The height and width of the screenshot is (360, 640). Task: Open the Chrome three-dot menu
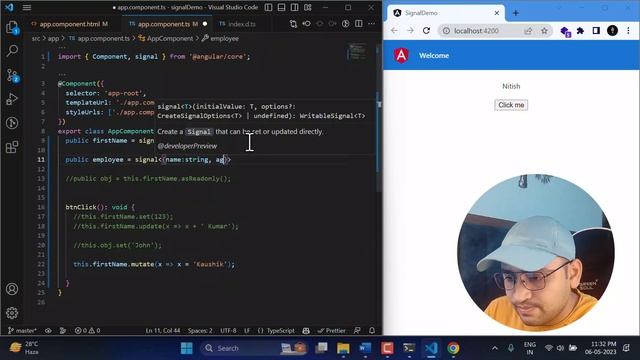point(628,31)
